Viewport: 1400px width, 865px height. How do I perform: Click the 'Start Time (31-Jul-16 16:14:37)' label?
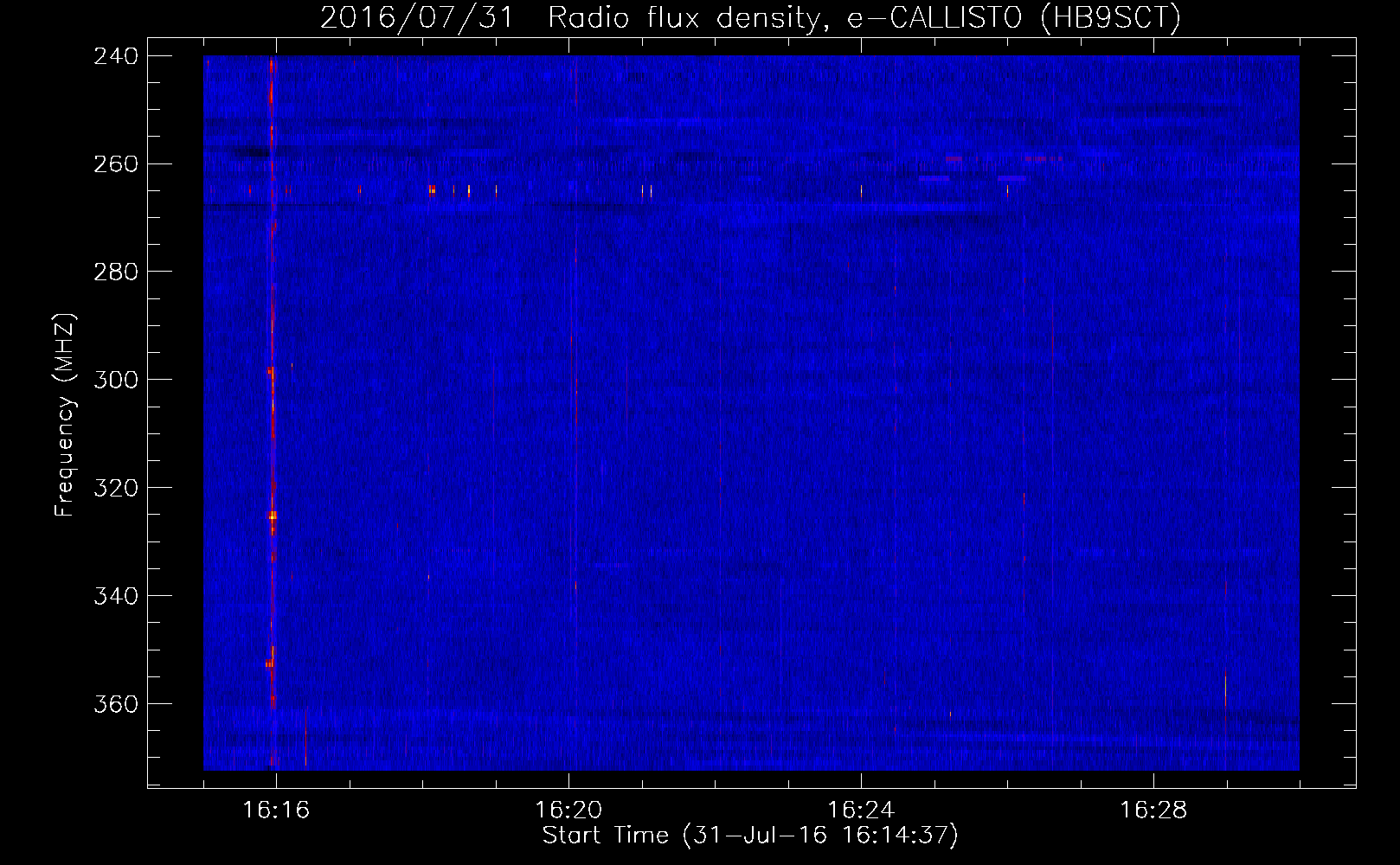tap(750, 836)
